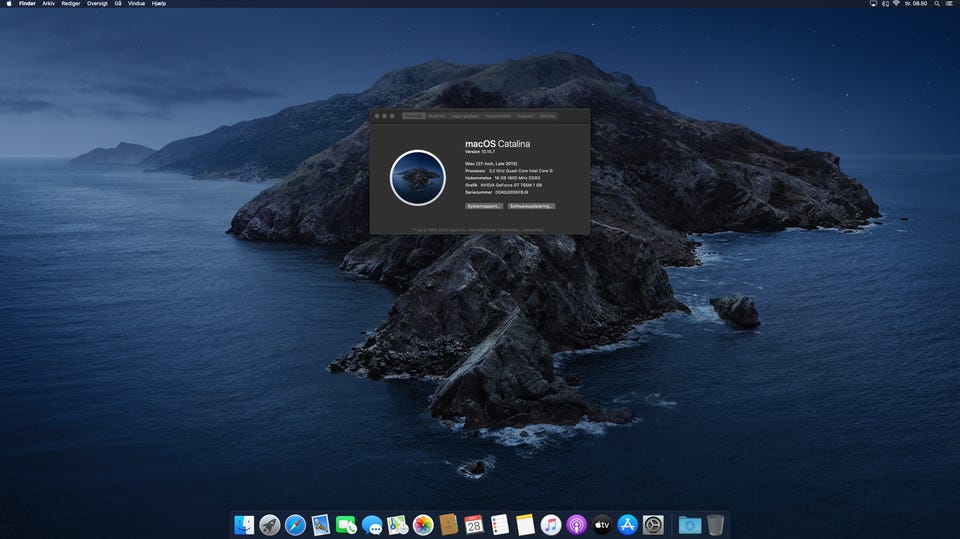The image size is (960, 539).
Task: Open the App Store dock icon
Action: (x=628, y=525)
